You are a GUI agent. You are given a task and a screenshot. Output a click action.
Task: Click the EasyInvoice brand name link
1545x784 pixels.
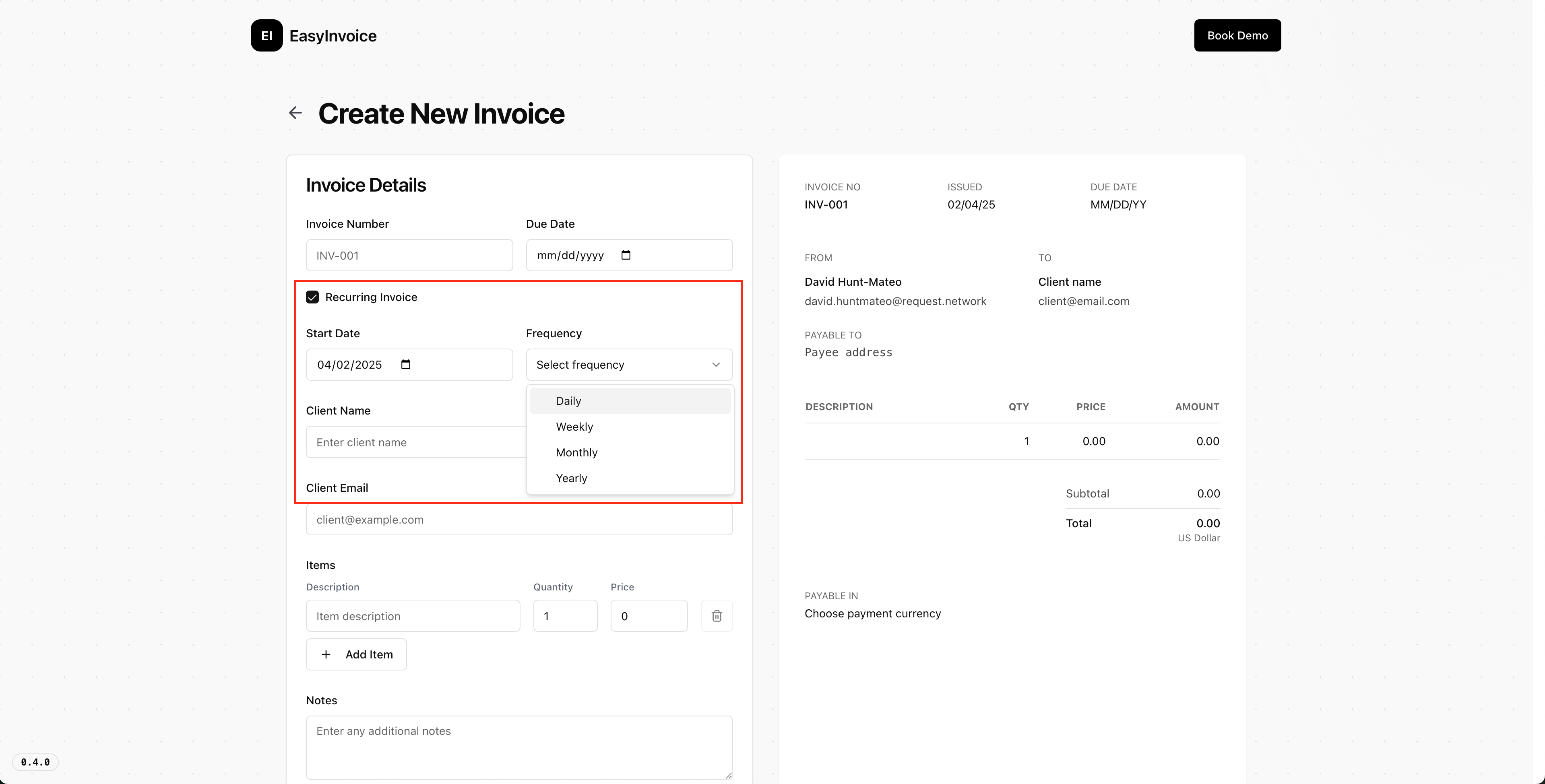[x=333, y=36]
